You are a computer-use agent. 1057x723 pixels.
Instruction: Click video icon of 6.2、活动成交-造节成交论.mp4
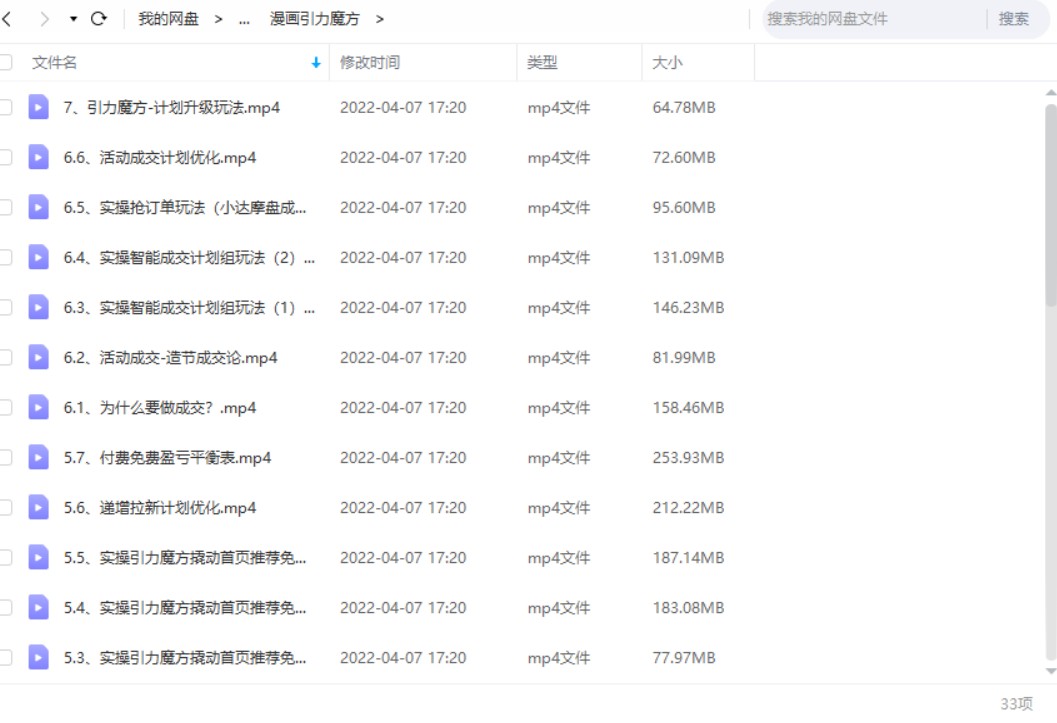(x=38, y=357)
